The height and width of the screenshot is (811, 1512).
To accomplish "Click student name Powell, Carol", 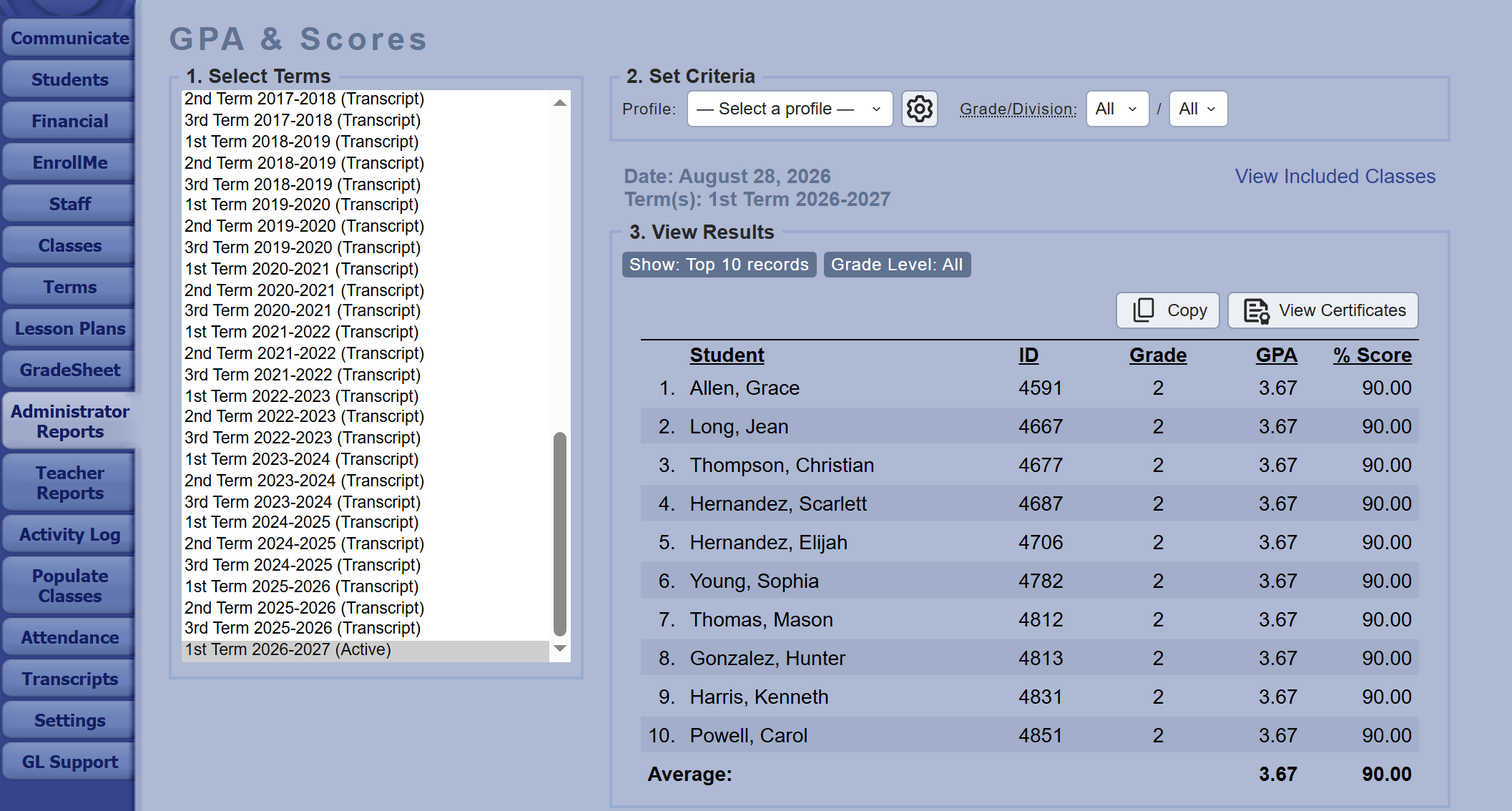I will click(x=748, y=736).
